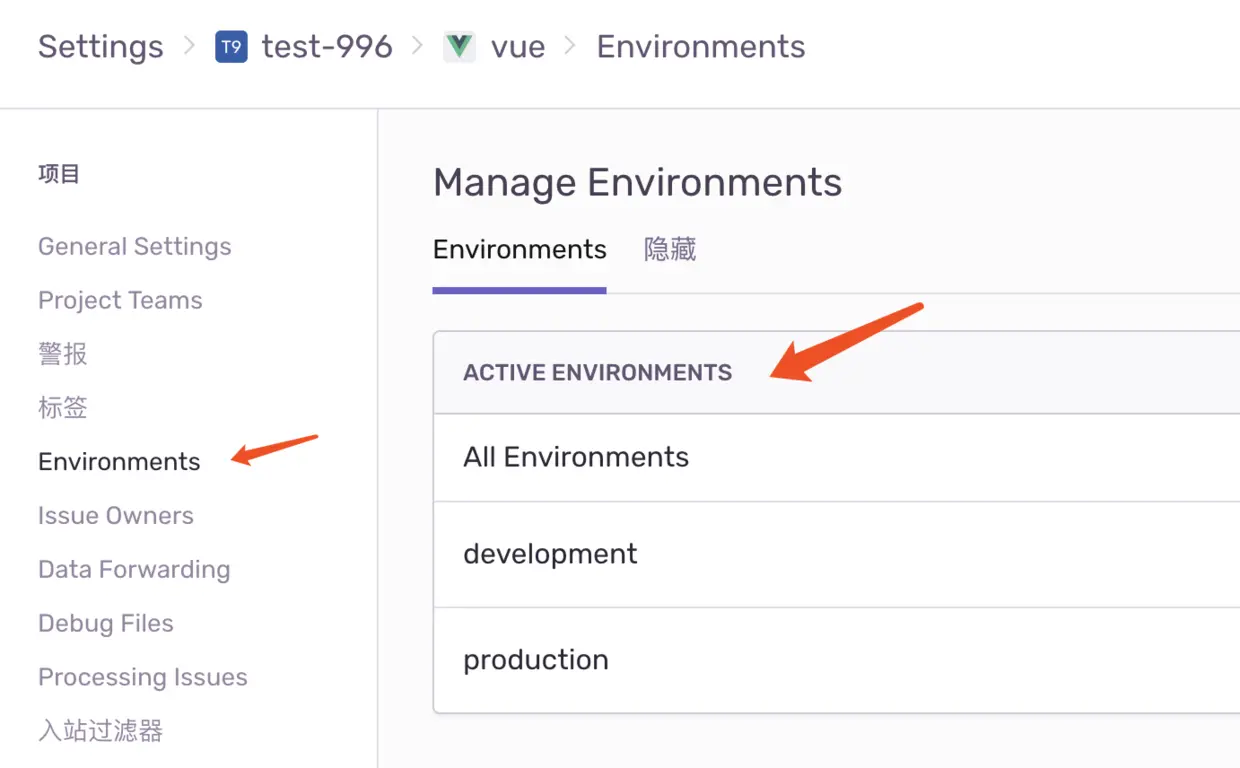Select Environments in the sidebar
Image resolution: width=1240 pixels, height=768 pixels.
119,462
